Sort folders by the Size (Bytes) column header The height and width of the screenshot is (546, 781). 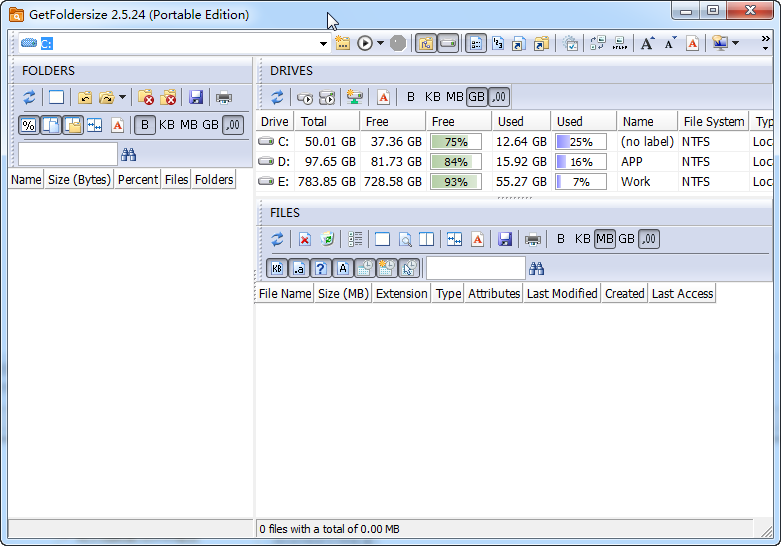pos(79,179)
